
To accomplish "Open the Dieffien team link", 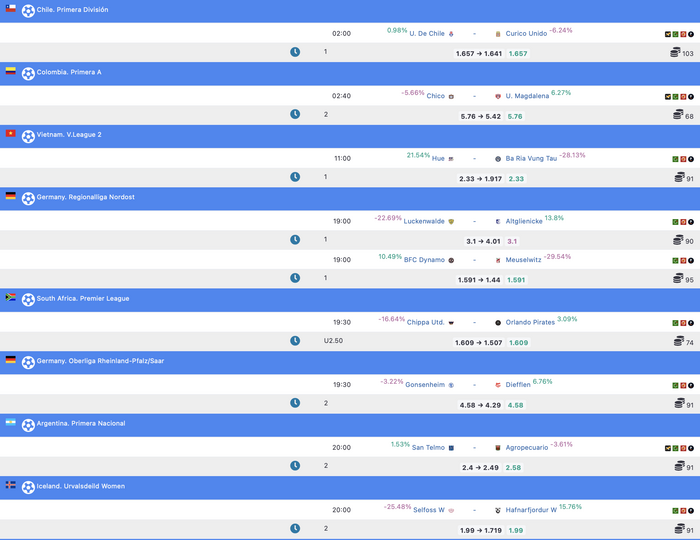I will tap(518, 385).
